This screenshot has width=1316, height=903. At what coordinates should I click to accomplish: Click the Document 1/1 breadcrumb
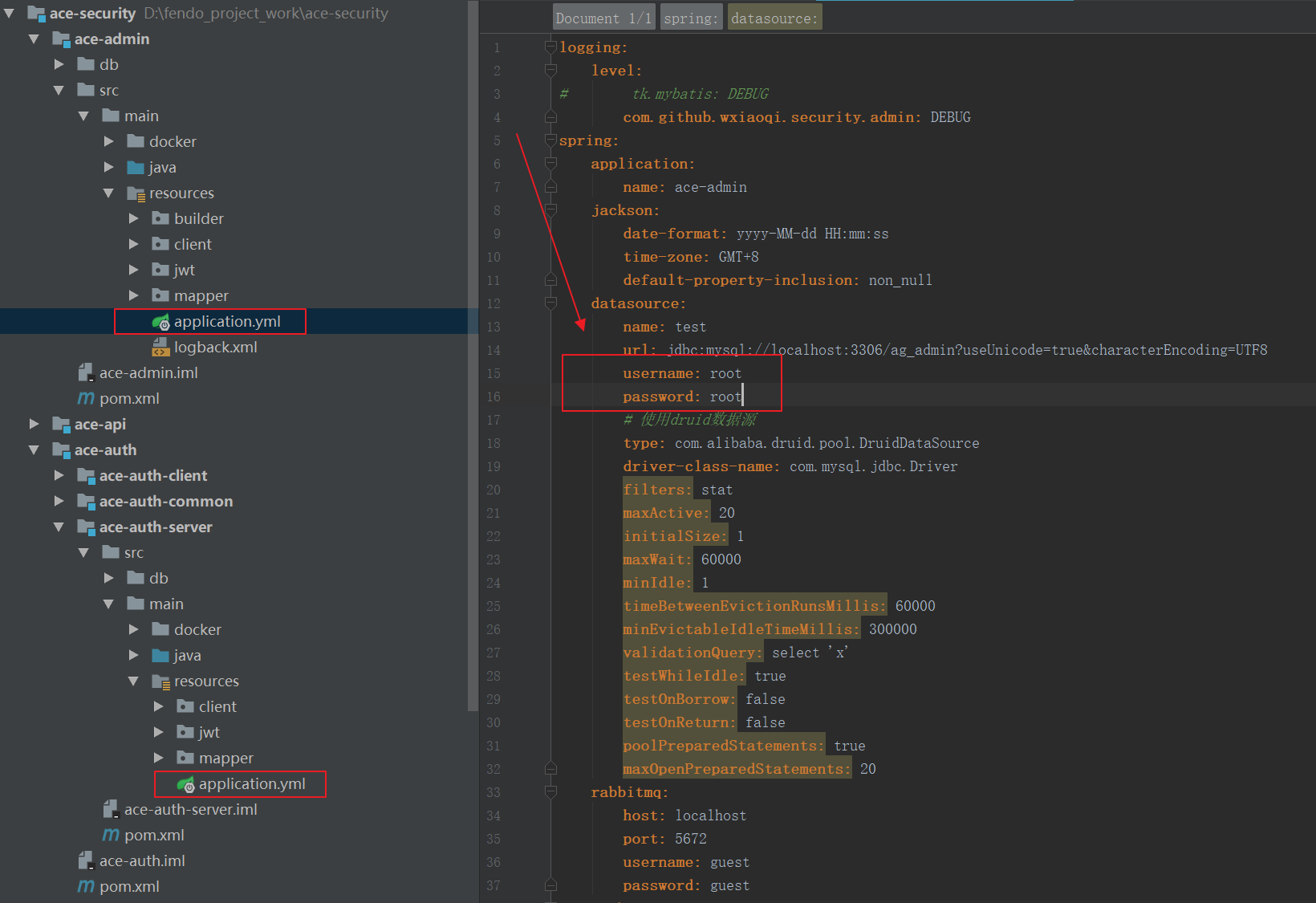coord(604,18)
